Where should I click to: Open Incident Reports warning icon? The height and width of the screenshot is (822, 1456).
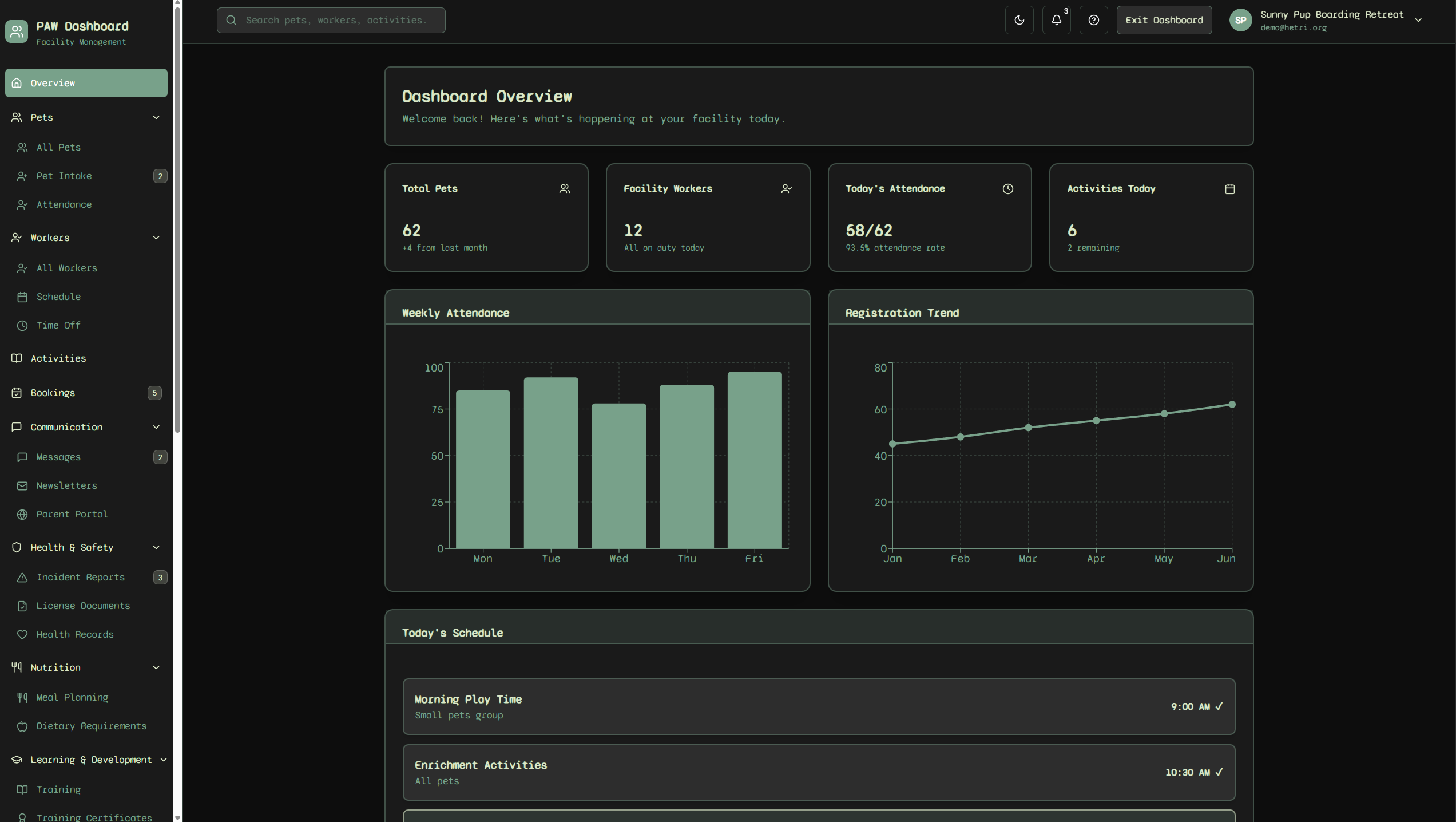(x=22, y=577)
